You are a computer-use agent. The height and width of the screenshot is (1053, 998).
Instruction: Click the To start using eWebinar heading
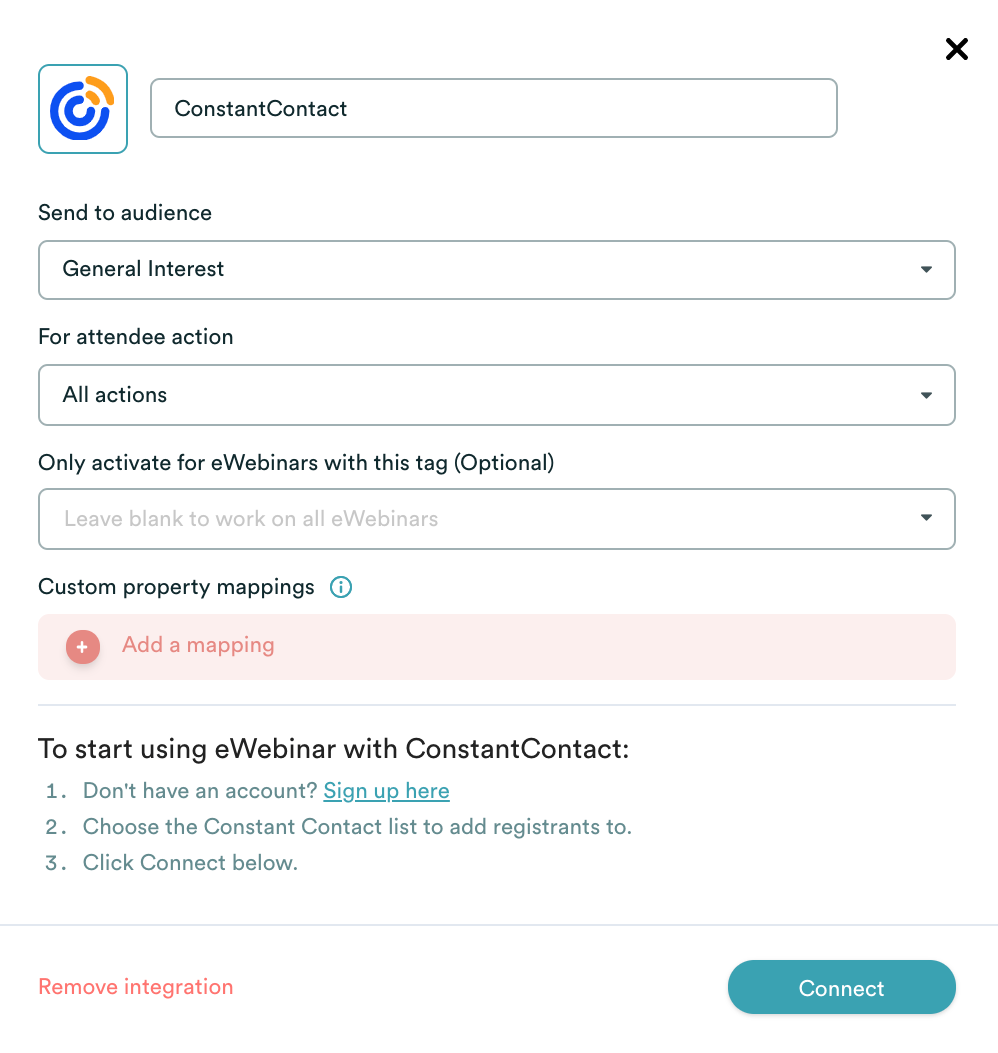coord(334,749)
